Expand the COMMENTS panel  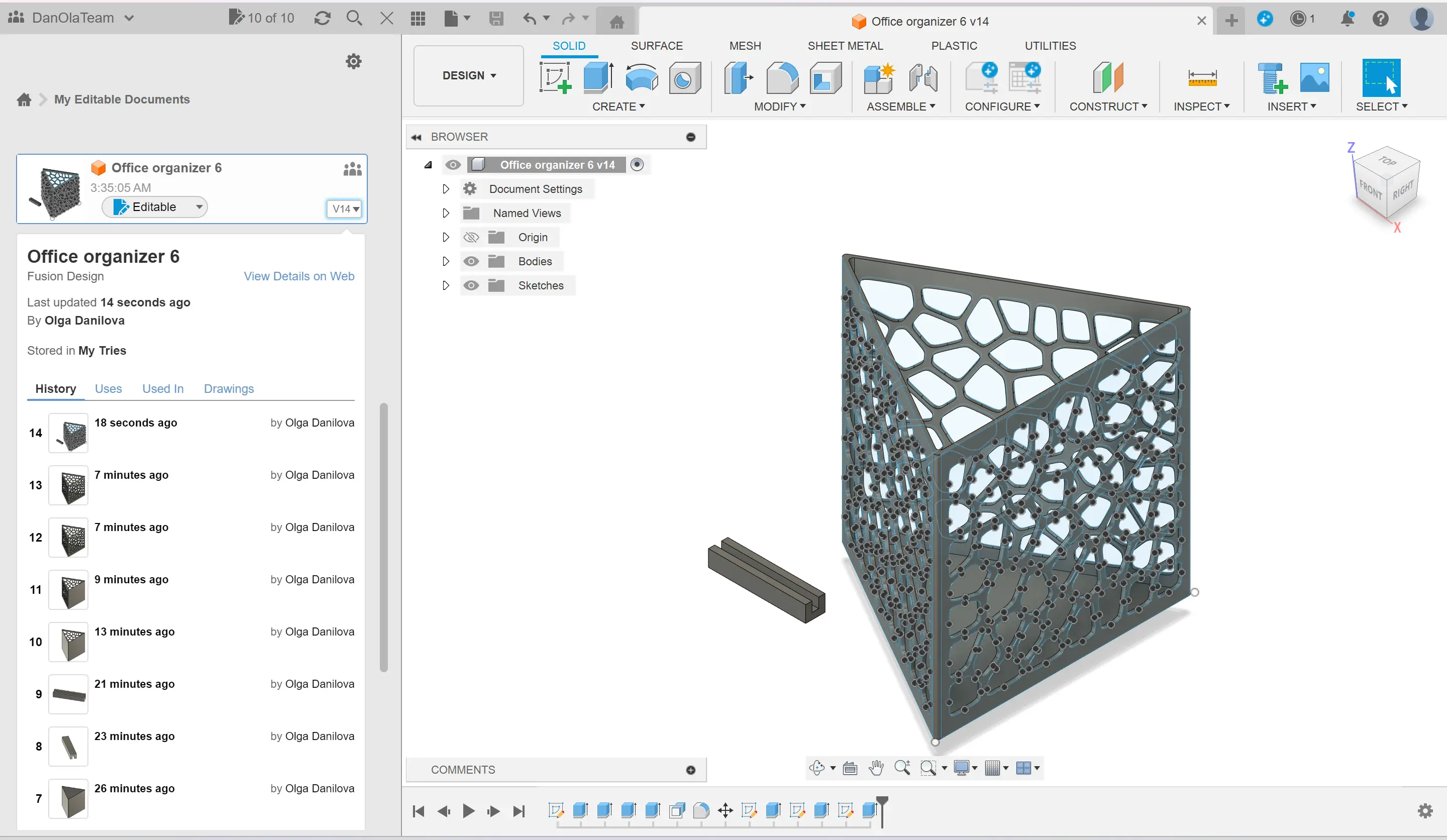tap(691, 770)
